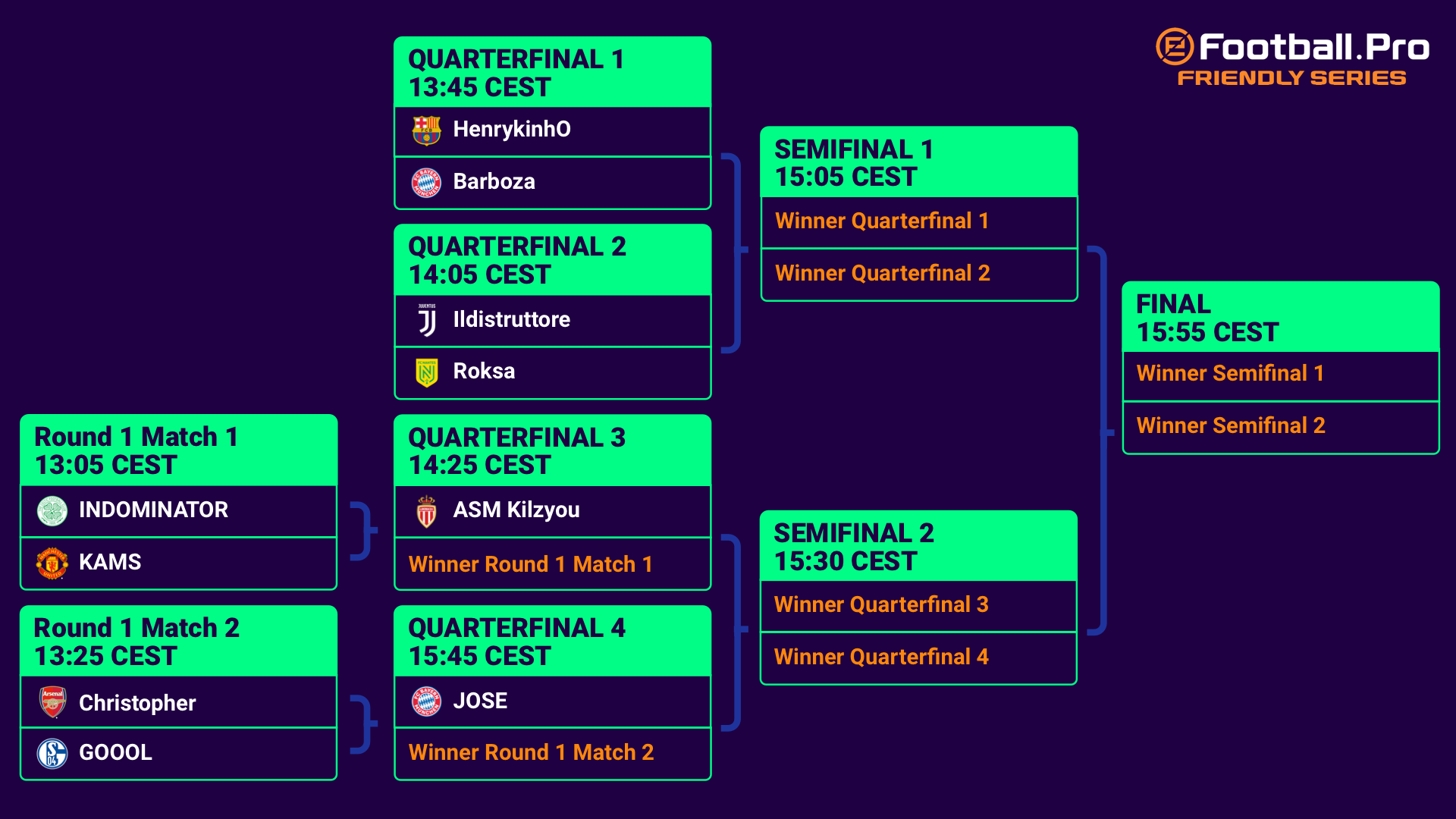Click the eFootball.Pro logo emblem
This screenshot has height=819, width=1456.
[1175, 47]
